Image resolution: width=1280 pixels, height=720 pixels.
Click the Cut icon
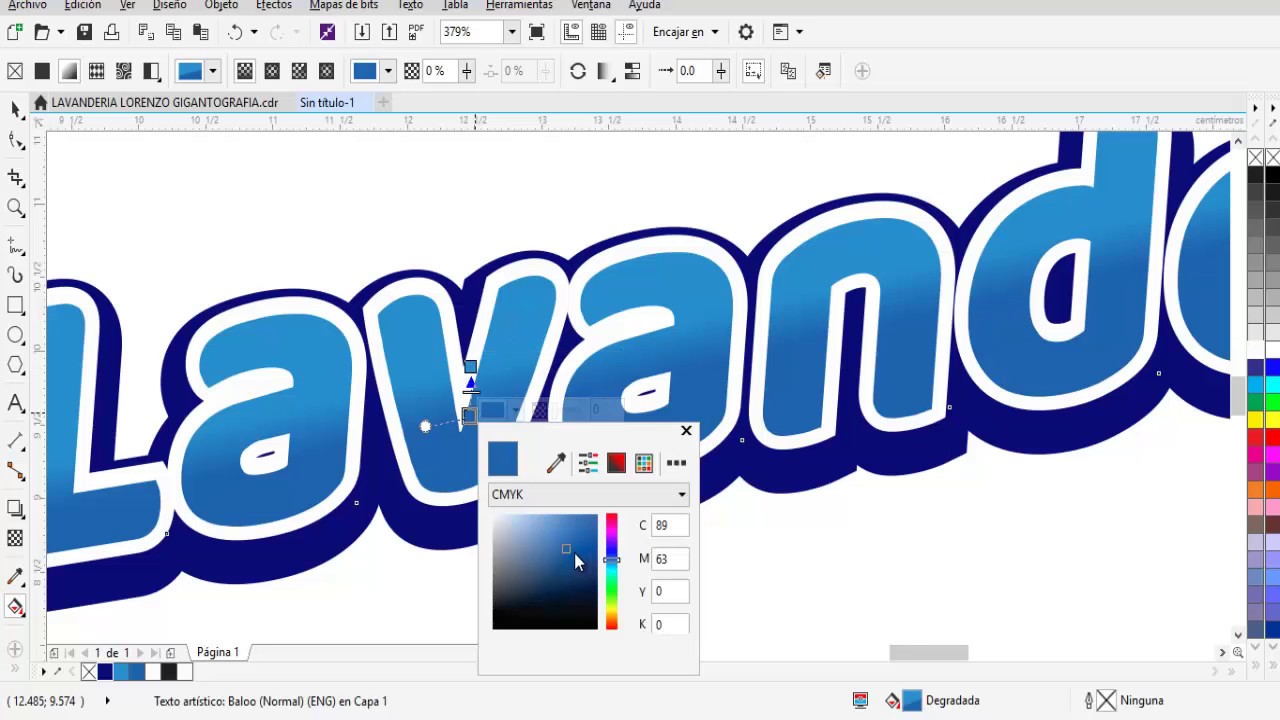click(146, 32)
